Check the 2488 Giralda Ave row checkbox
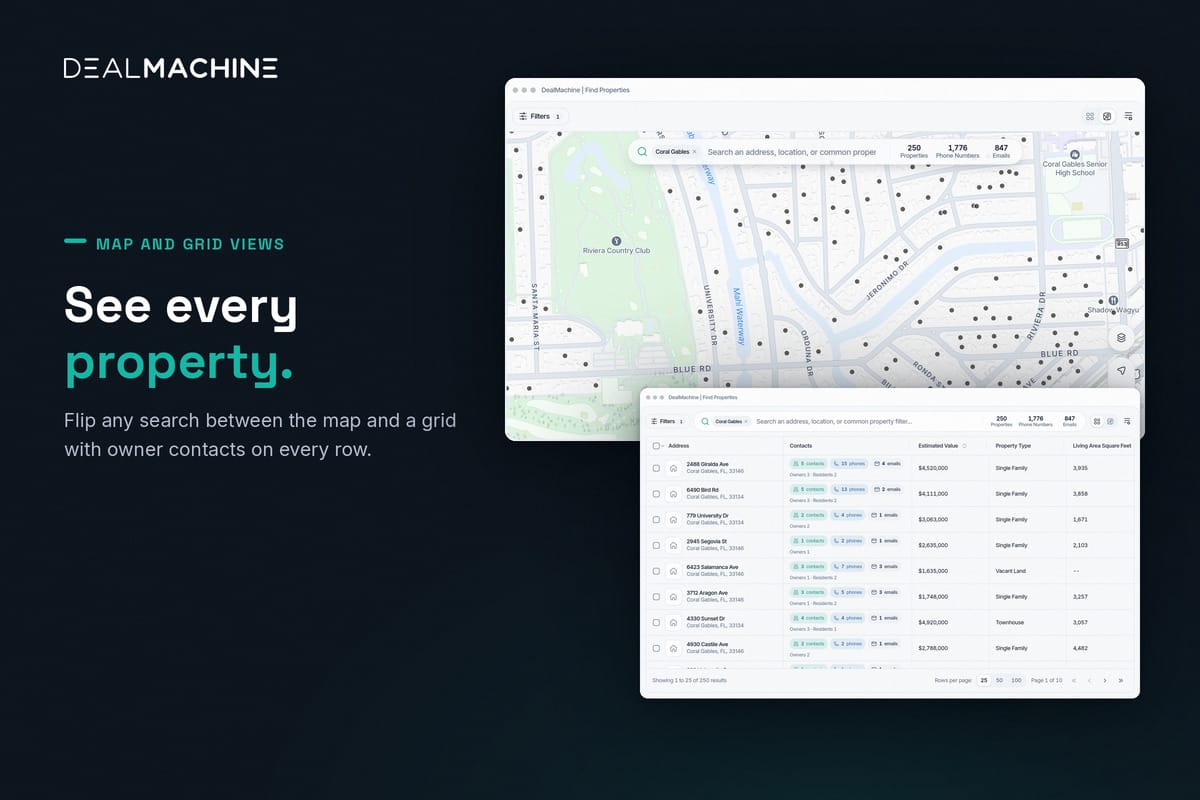The height and width of the screenshot is (800, 1200). tap(656, 468)
